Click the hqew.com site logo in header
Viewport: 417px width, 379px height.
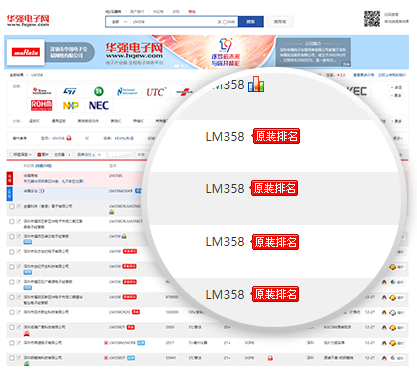coord(28,20)
